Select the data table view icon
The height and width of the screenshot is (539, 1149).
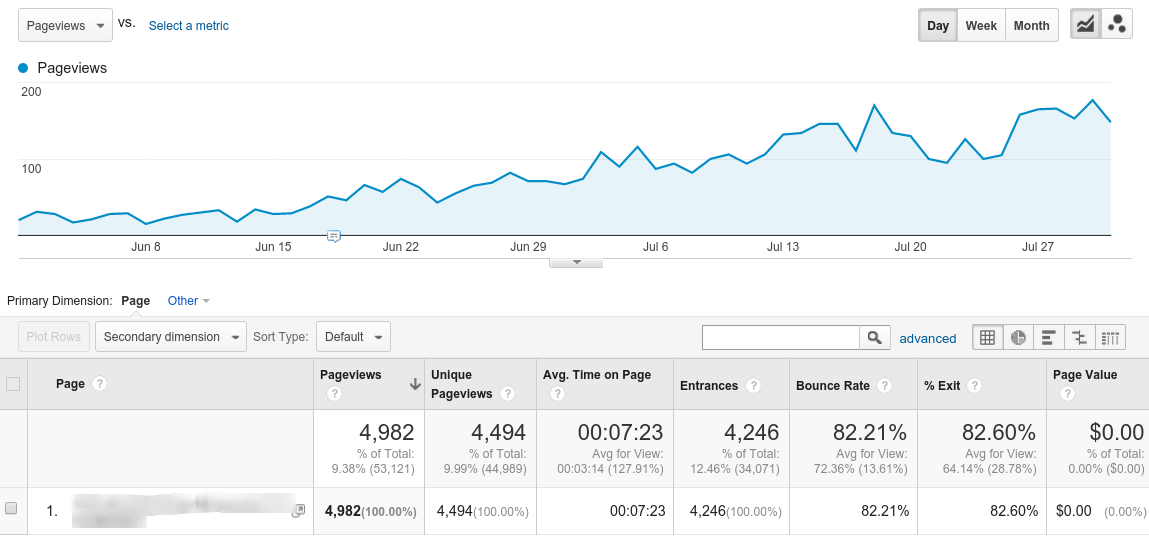click(x=987, y=338)
